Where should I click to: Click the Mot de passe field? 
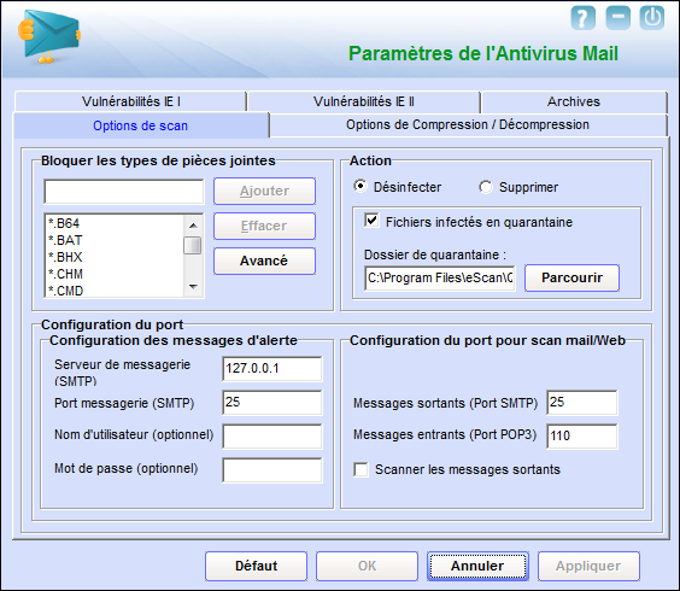[272, 470]
